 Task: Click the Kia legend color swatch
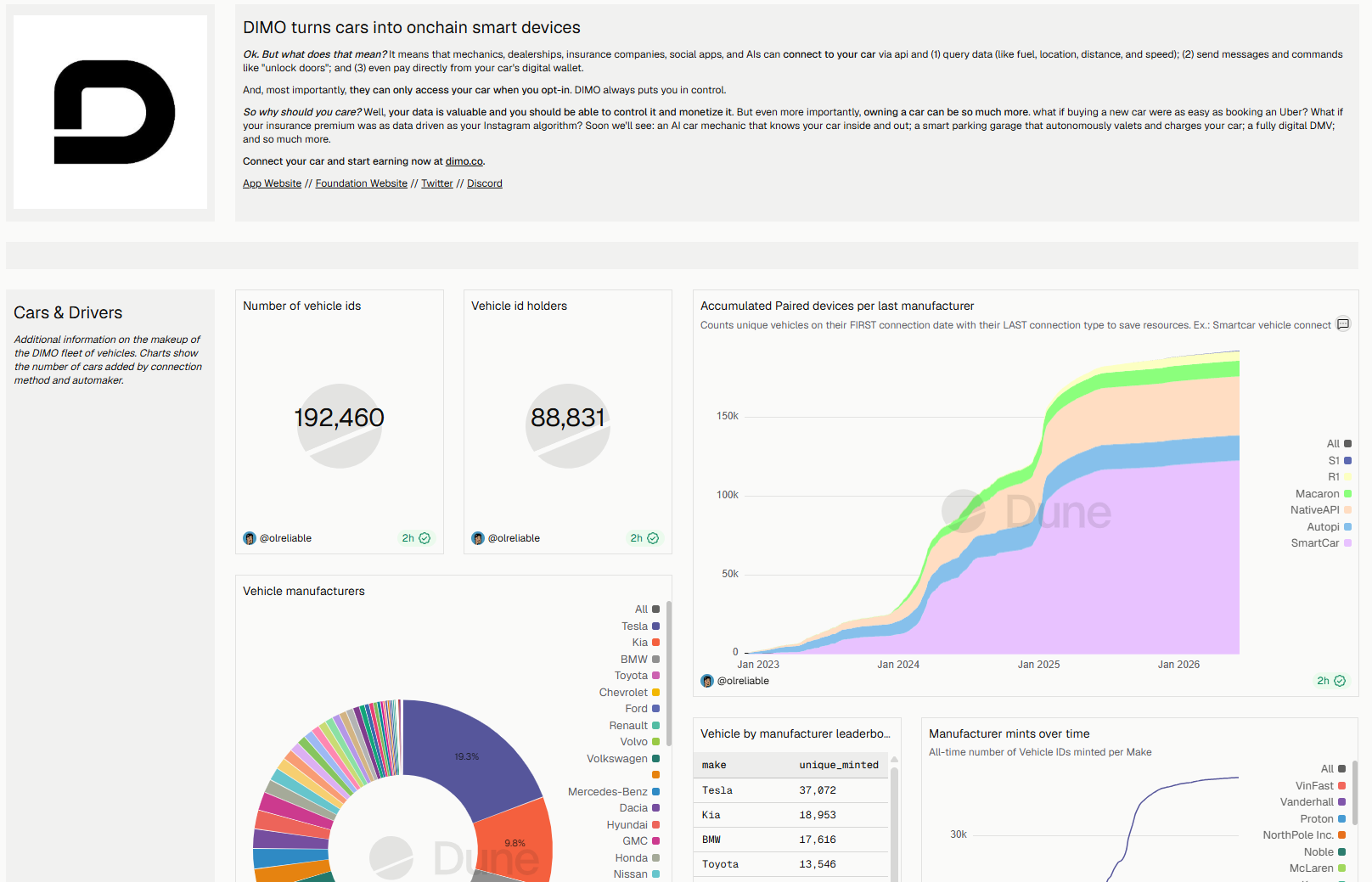[655, 643]
